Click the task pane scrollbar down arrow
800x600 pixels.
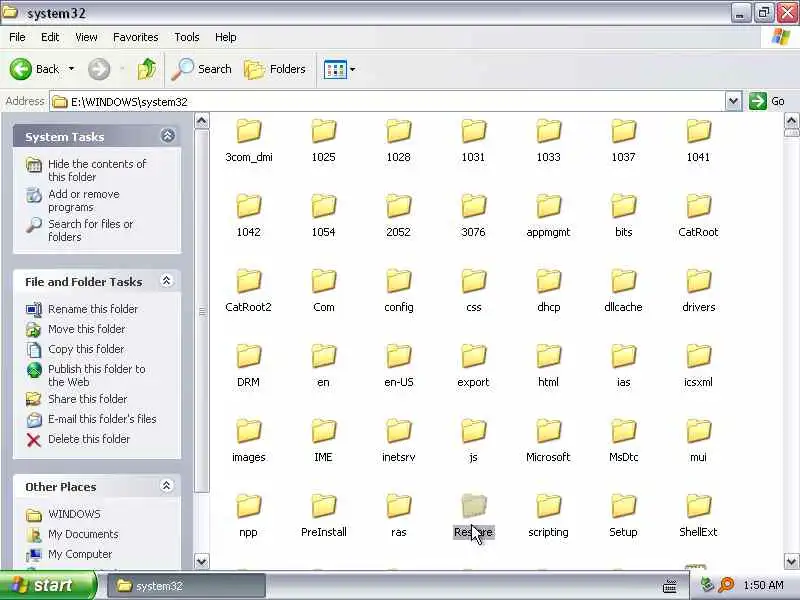202,561
